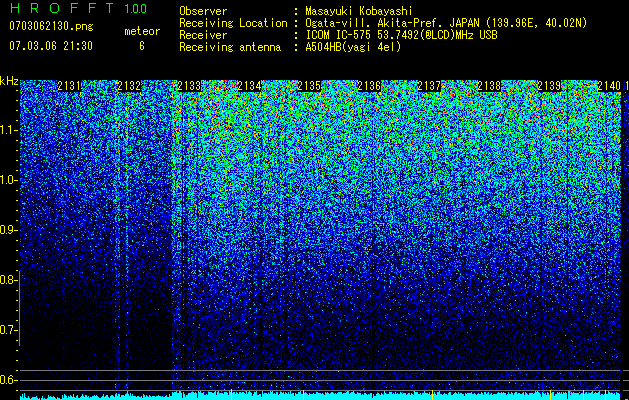629x400 pixels.
Task: Click the 2140 time marker
Action: click(x=609, y=86)
